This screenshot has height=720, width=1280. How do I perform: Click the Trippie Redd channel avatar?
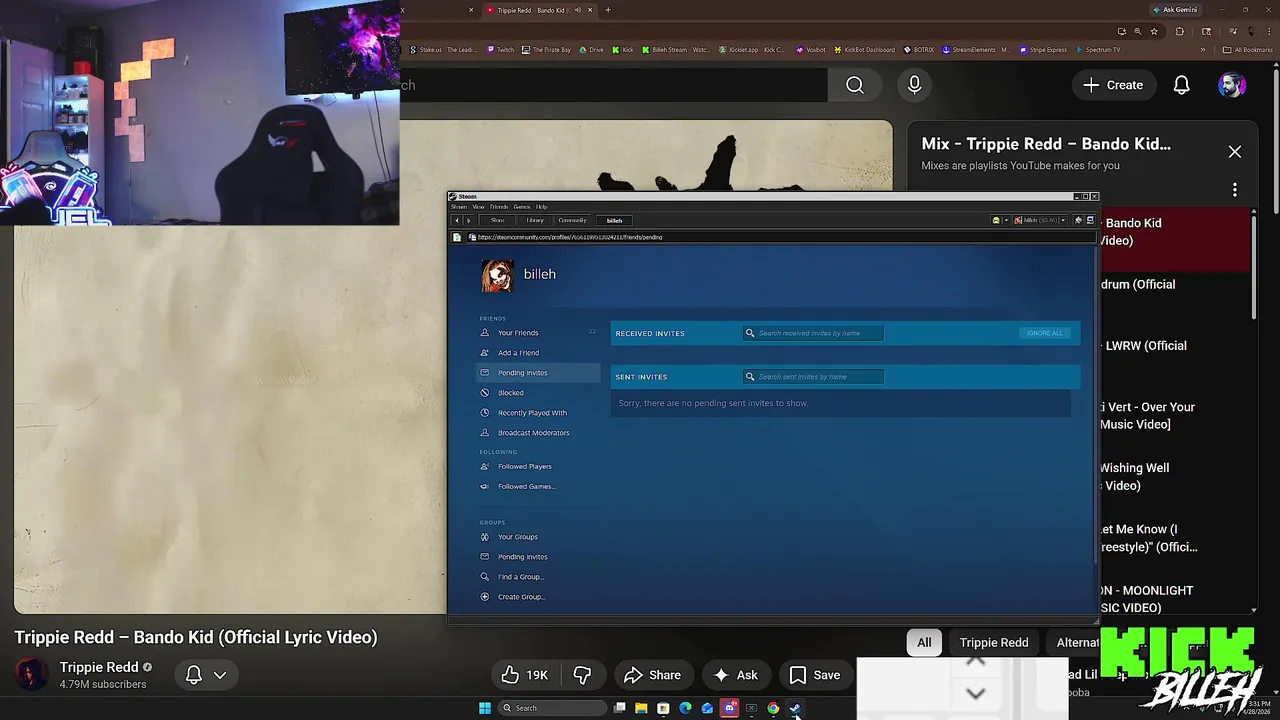click(x=31, y=675)
